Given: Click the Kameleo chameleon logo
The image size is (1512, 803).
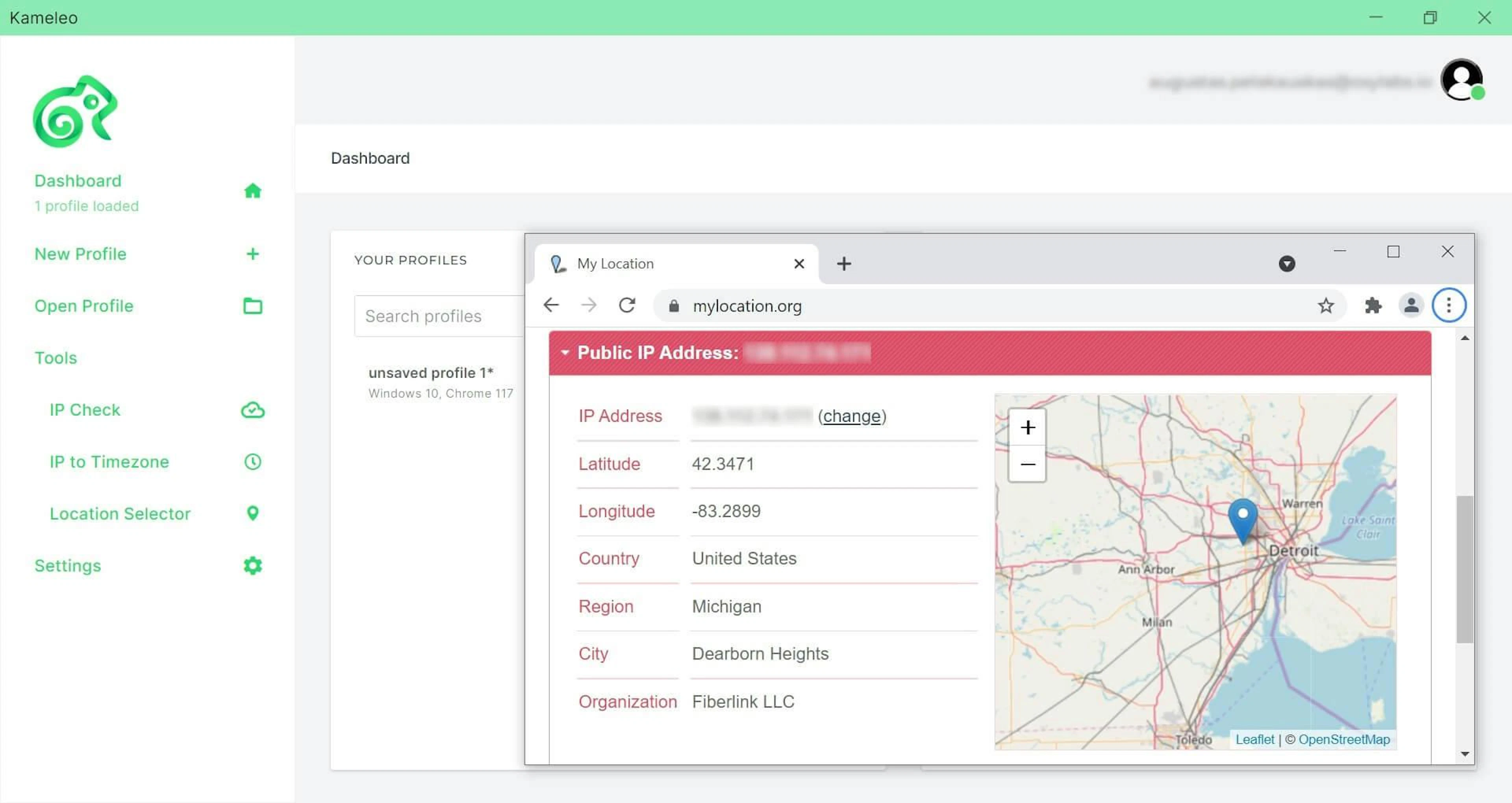Looking at the screenshot, I should 75,111.
